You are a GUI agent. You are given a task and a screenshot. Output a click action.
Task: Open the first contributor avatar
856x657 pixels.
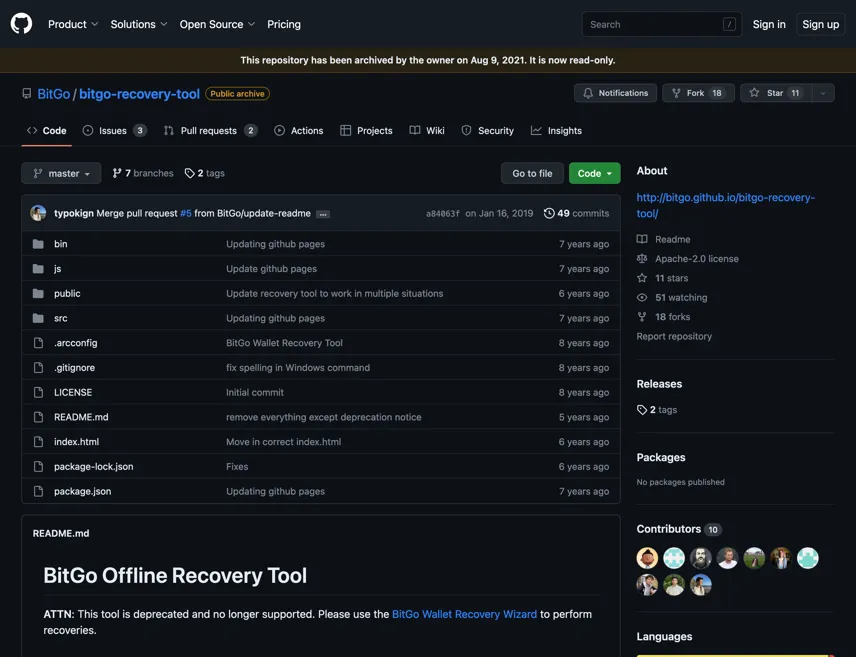(x=647, y=558)
